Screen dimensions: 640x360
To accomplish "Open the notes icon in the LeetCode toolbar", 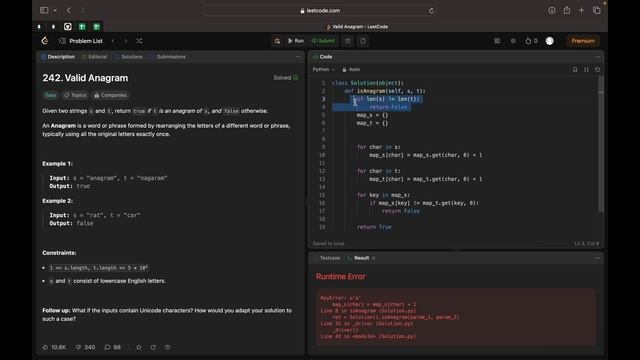I will click(363, 41).
